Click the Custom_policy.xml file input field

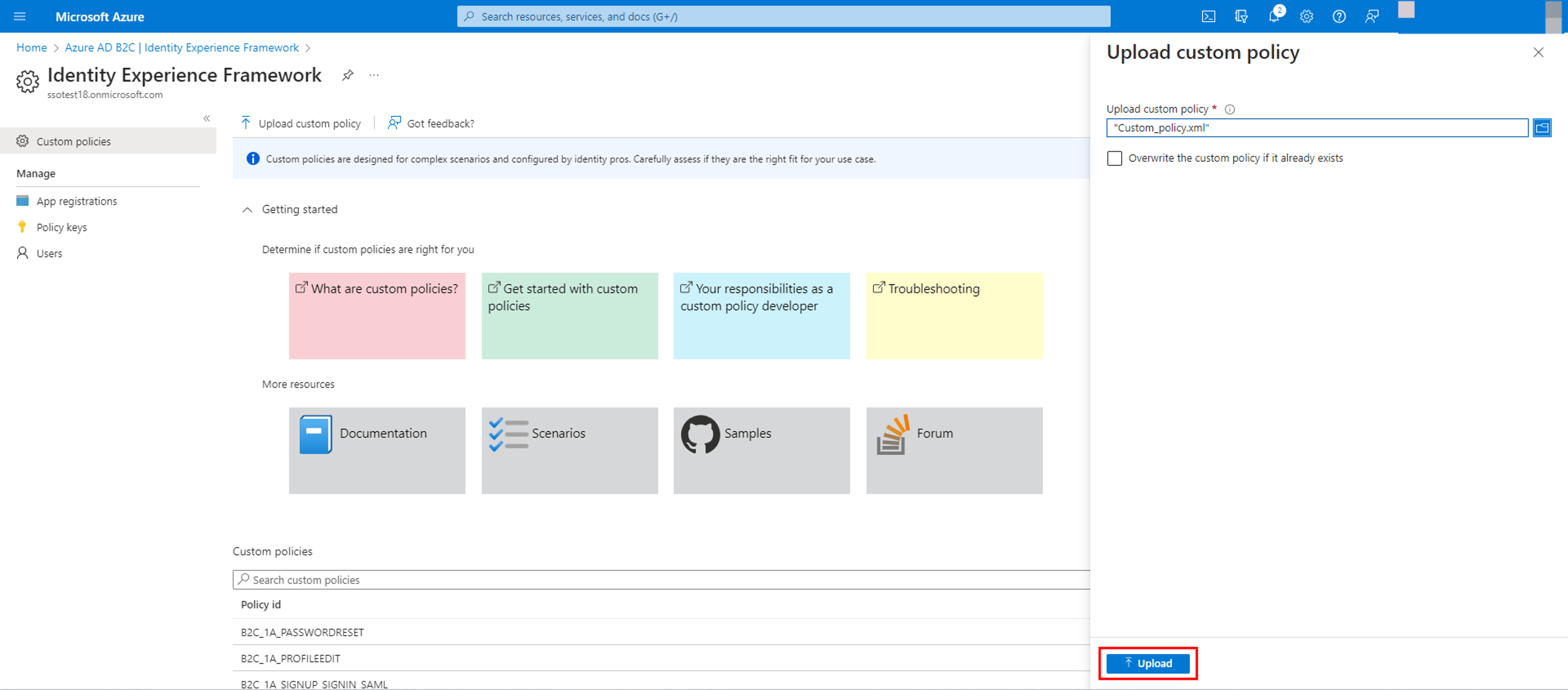(1317, 128)
